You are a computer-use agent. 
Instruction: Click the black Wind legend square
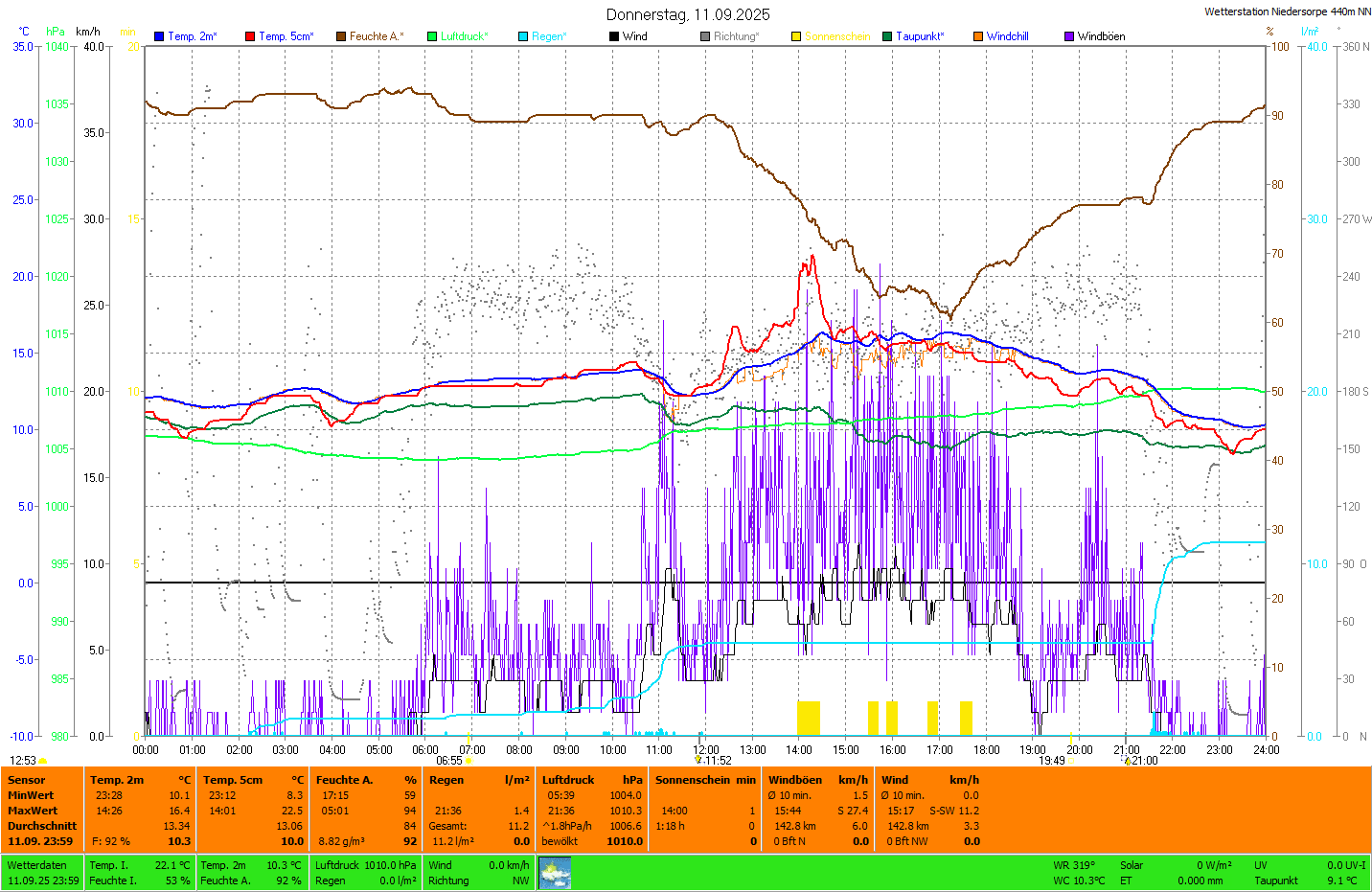click(x=614, y=36)
